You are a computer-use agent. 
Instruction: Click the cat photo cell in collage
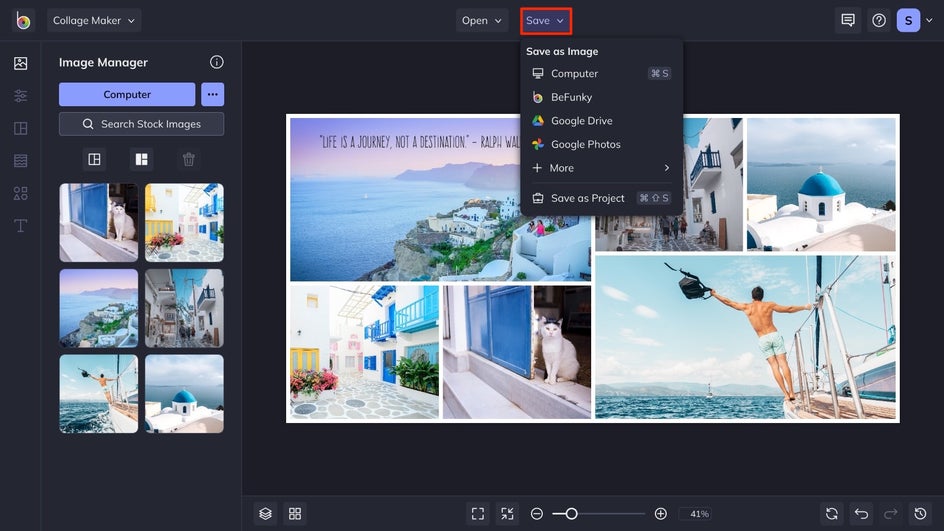click(517, 352)
